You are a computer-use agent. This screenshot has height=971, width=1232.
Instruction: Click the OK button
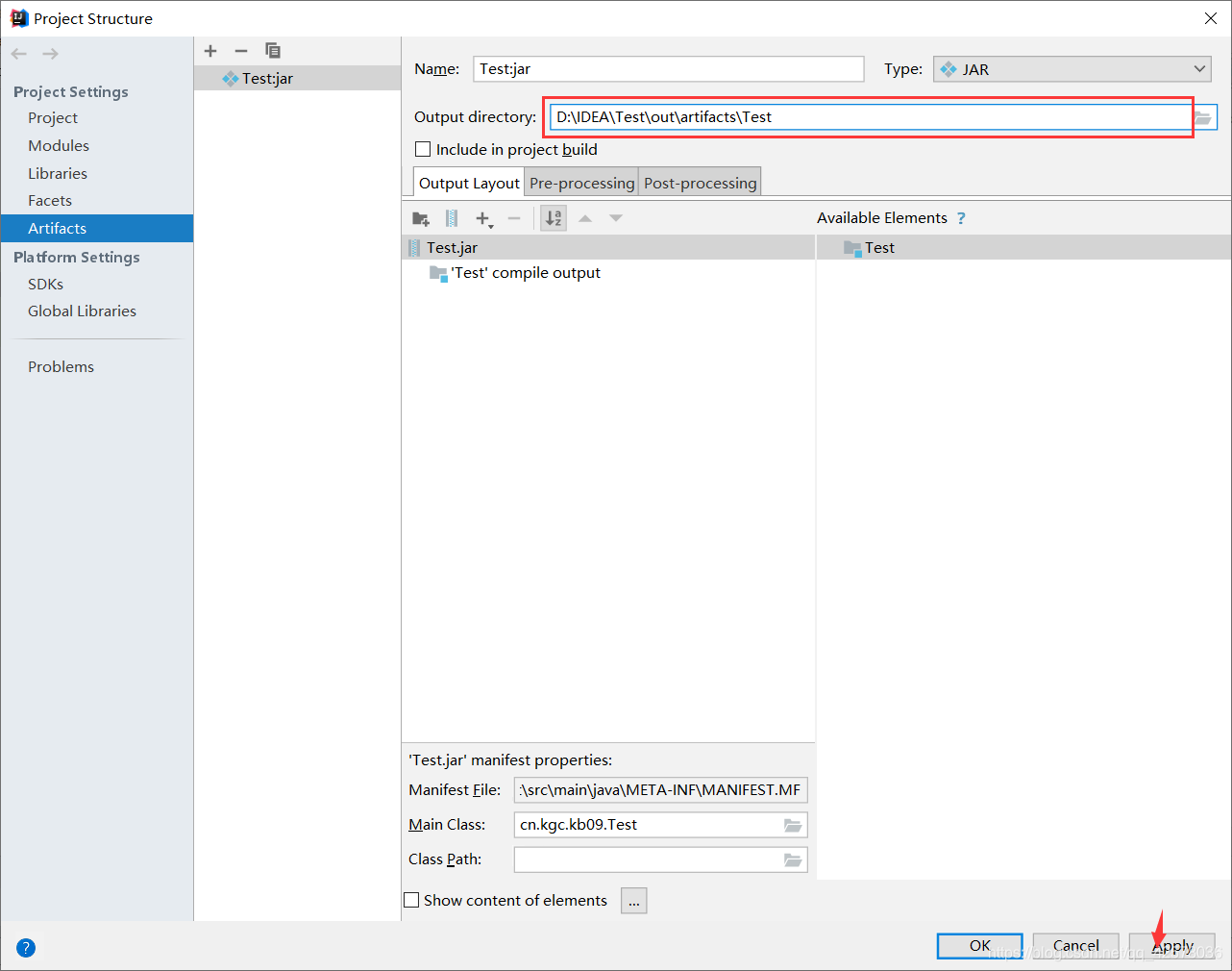[979, 946]
